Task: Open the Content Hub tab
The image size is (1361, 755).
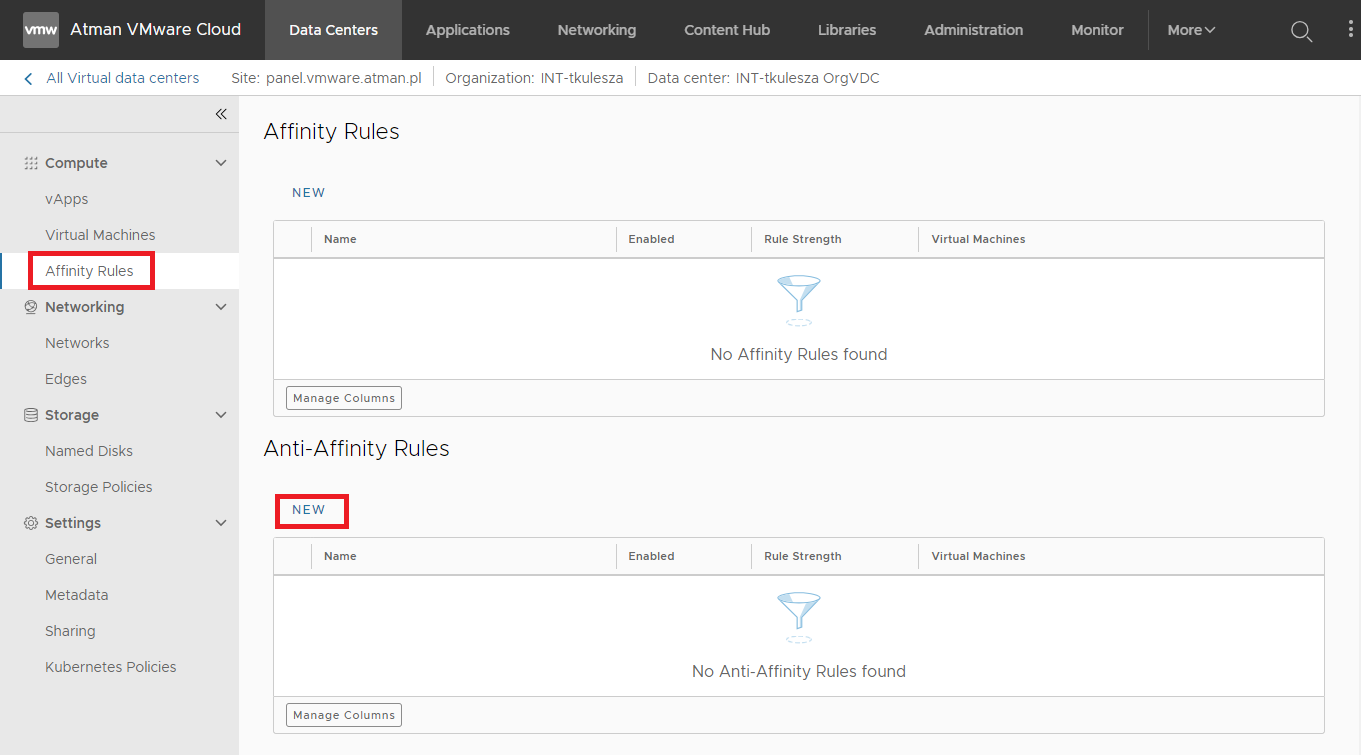Action: point(727,30)
